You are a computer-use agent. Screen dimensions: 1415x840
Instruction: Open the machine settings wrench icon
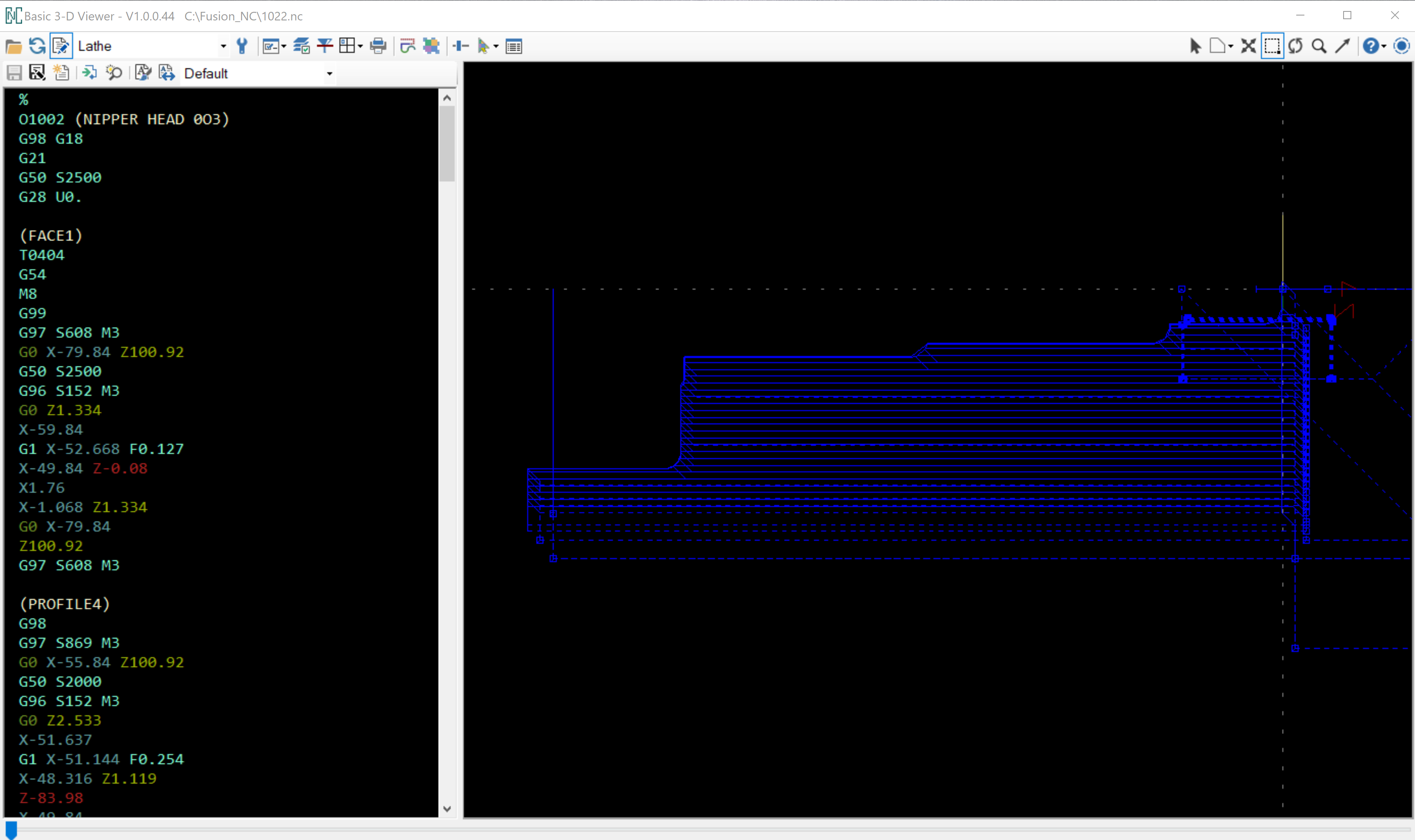point(242,46)
